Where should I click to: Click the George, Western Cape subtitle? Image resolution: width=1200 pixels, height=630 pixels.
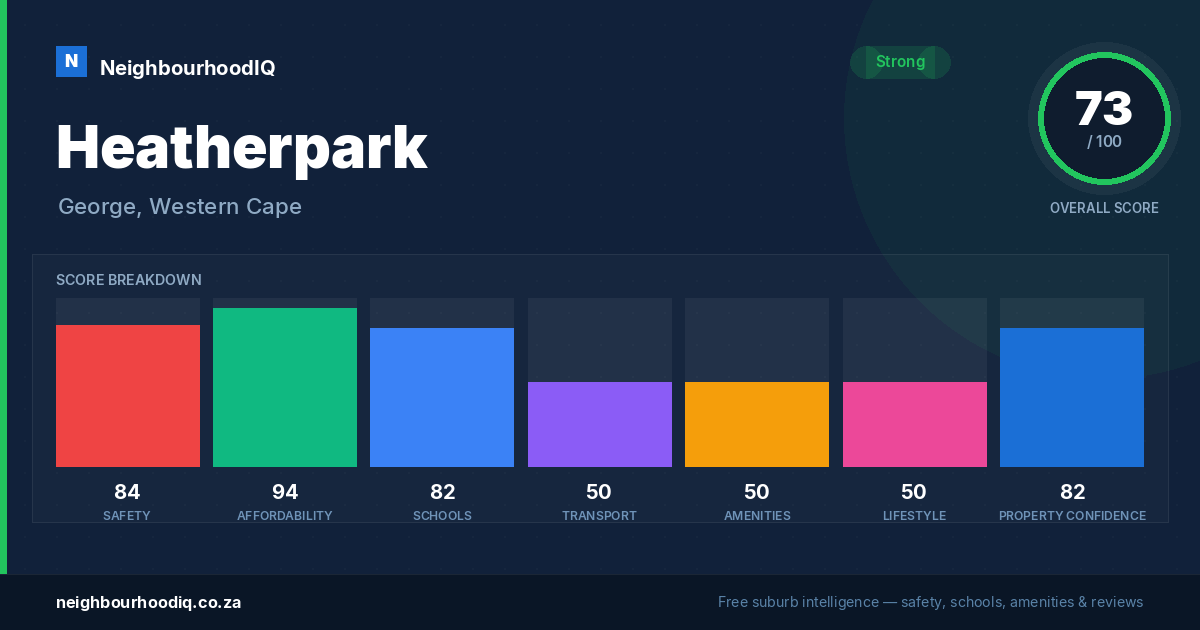[180, 206]
